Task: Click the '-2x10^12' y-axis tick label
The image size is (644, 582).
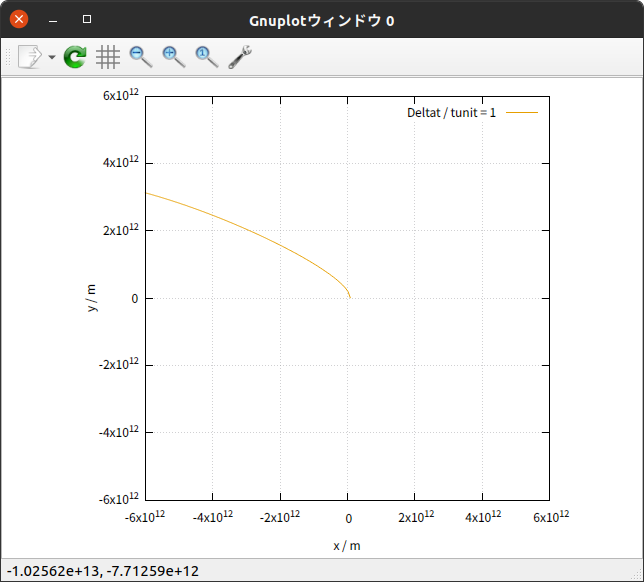Action: coord(119,363)
